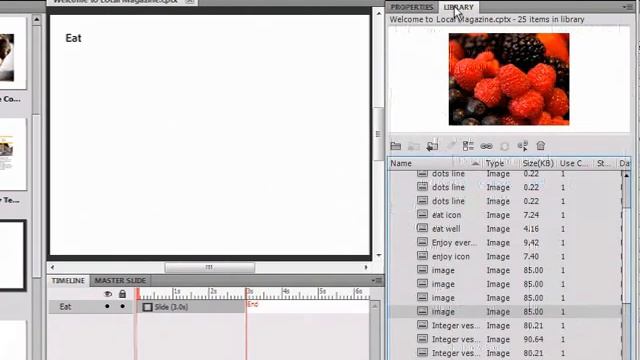This screenshot has height=360, width=640.
Task: Click the stage vertical scroll up arrow
Action: tap(378, 13)
